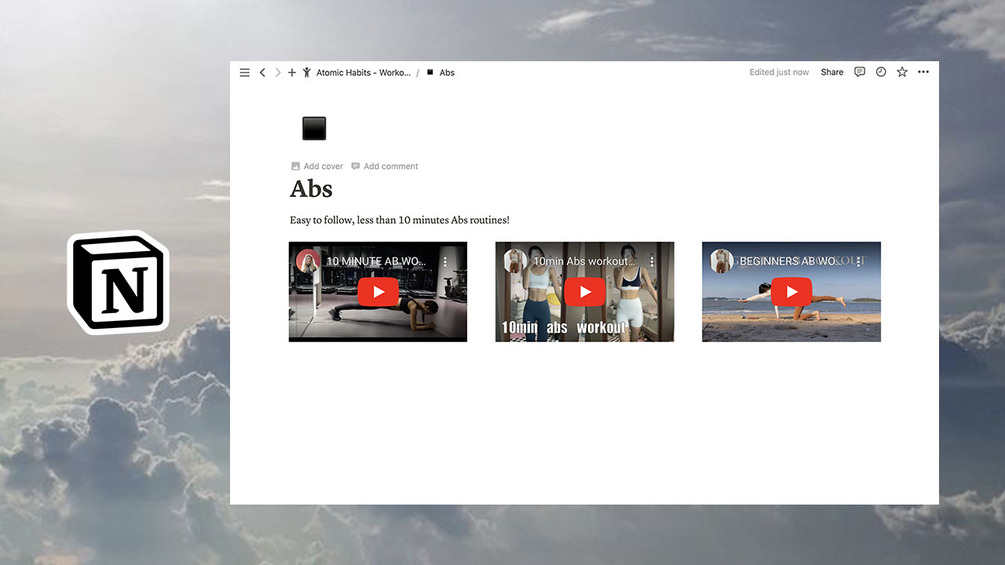
Task: Open options on BEGINNERS AB WO... video
Action: point(859,261)
